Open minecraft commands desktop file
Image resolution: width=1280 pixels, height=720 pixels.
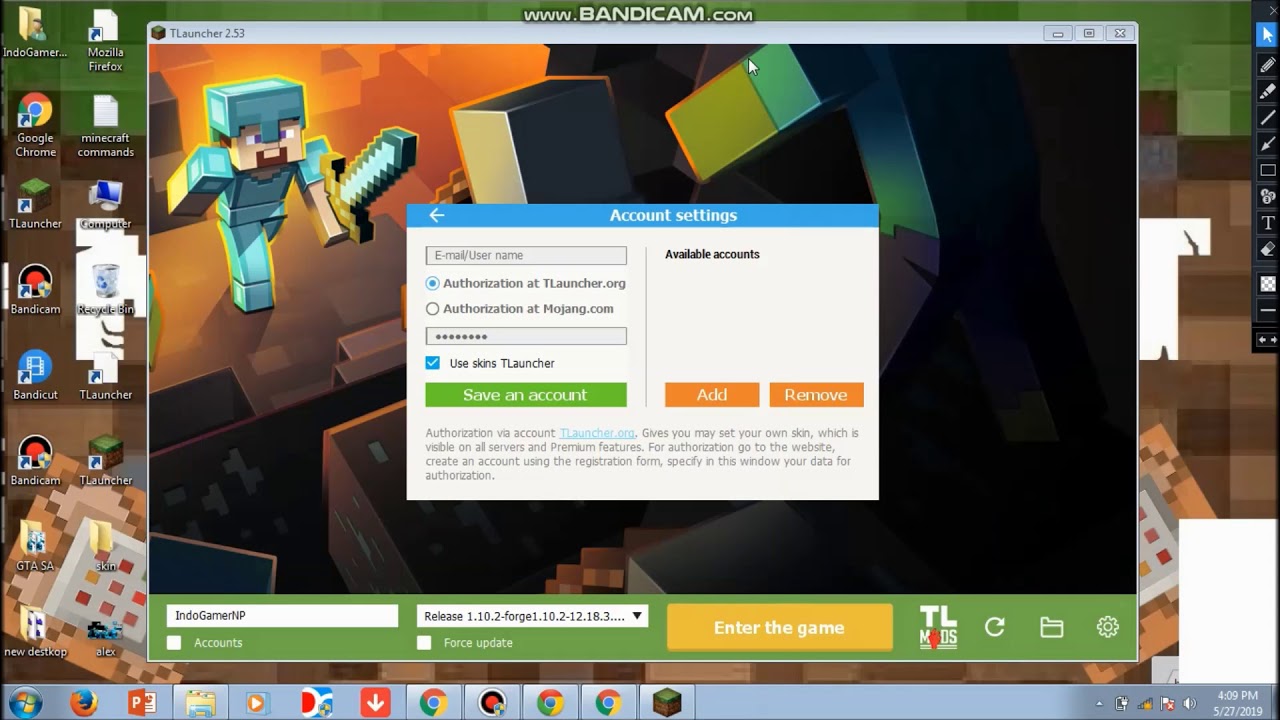click(x=105, y=127)
